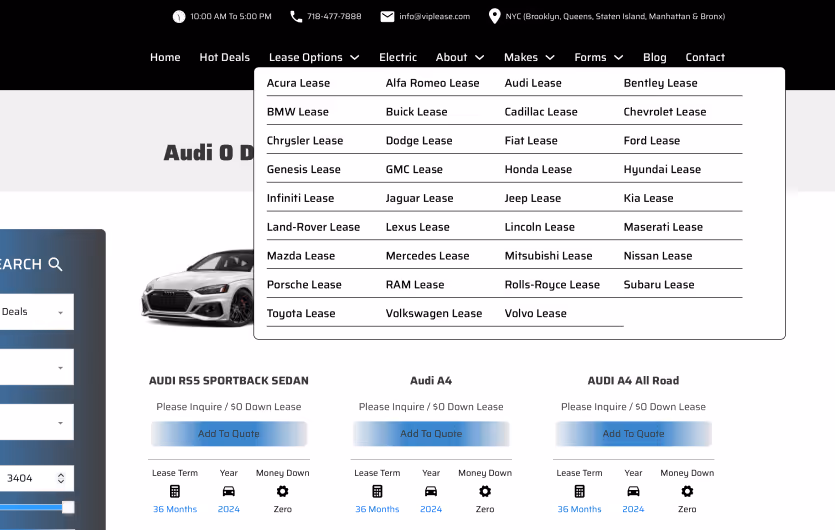835x530 pixels.
Task: Expand the Forms menu chevron
Action: tap(618, 58)
